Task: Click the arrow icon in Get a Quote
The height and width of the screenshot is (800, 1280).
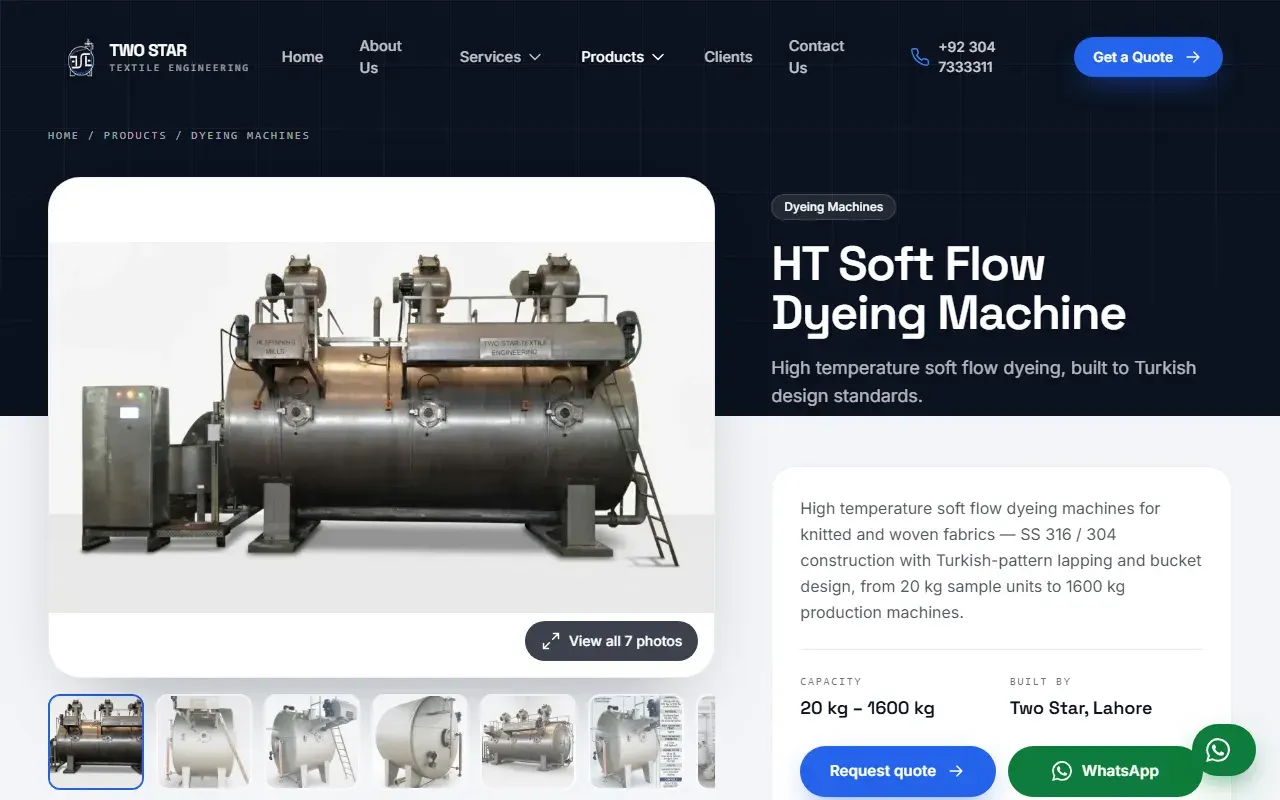Action: click(1193, 57)
